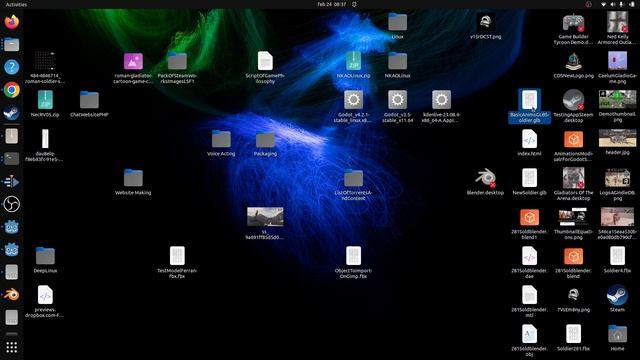Open the Help icon in the dock
The image size is (640, 360).
(x=11, y=67)
